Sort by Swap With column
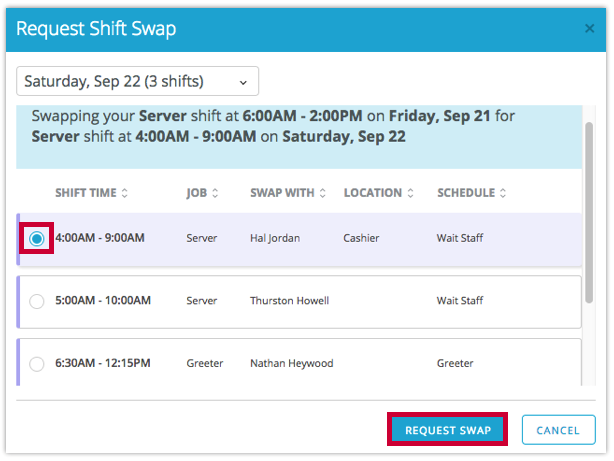 [288, 193]
